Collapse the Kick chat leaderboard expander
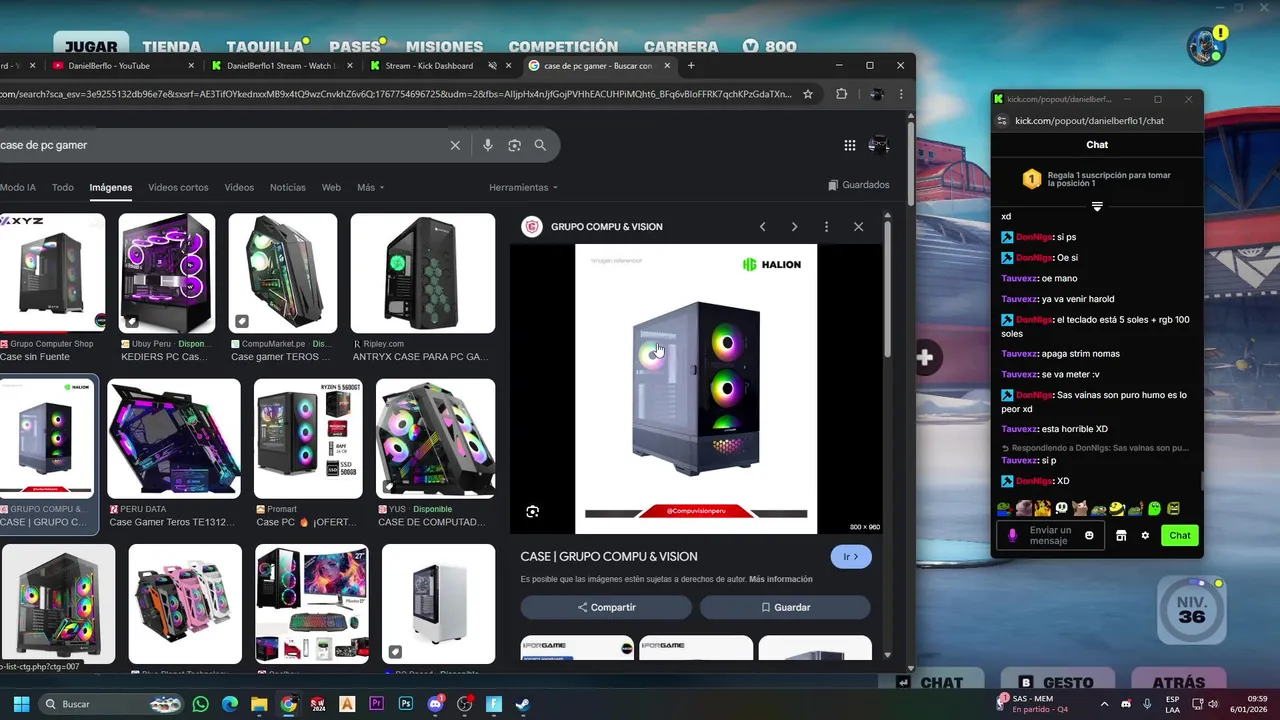The height and width of the screenshot is (720, 1280). pos(1097,206)
